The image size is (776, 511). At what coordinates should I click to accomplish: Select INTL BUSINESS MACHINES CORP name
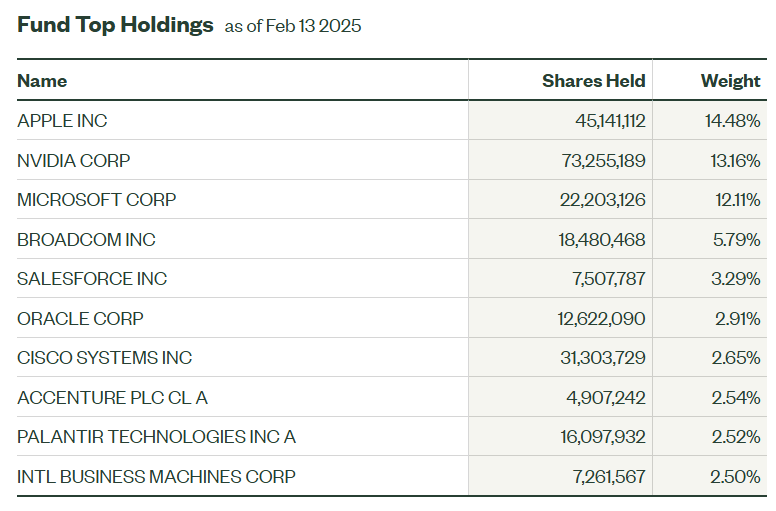[x=156, y=477]
